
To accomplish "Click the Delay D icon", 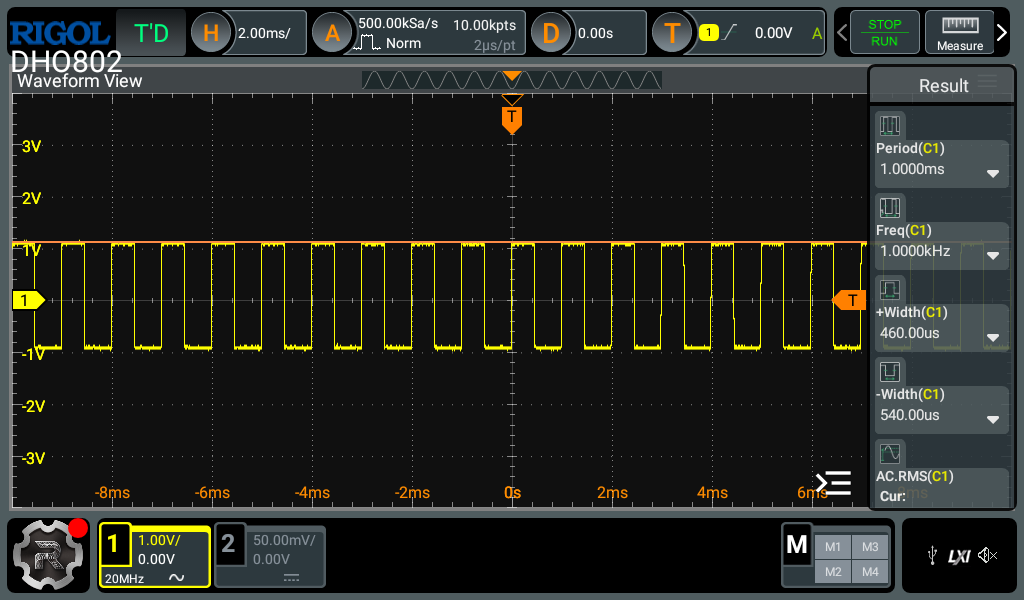I will click(x=550, y=33).
